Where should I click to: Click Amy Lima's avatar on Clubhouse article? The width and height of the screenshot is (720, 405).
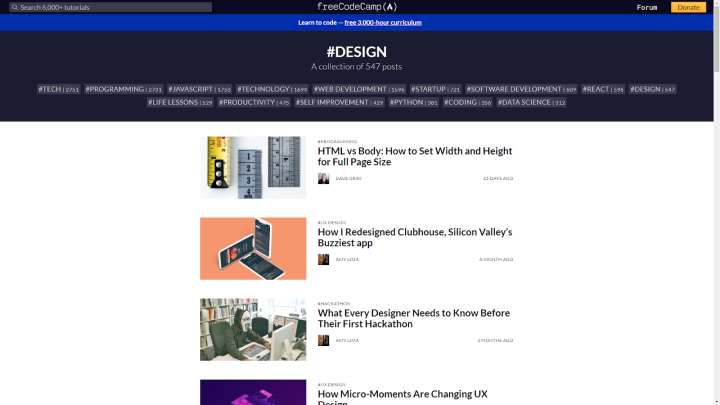[x=323, y=259]
